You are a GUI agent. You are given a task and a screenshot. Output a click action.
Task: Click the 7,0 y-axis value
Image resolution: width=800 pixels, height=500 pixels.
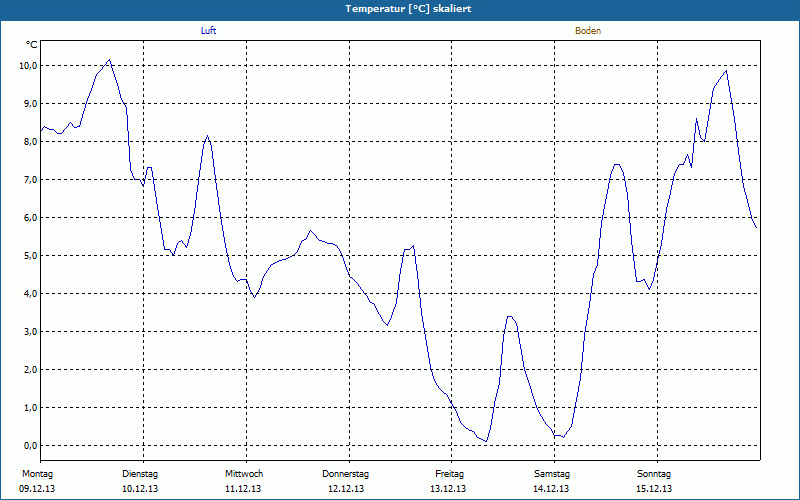click(x=31, y=180)
